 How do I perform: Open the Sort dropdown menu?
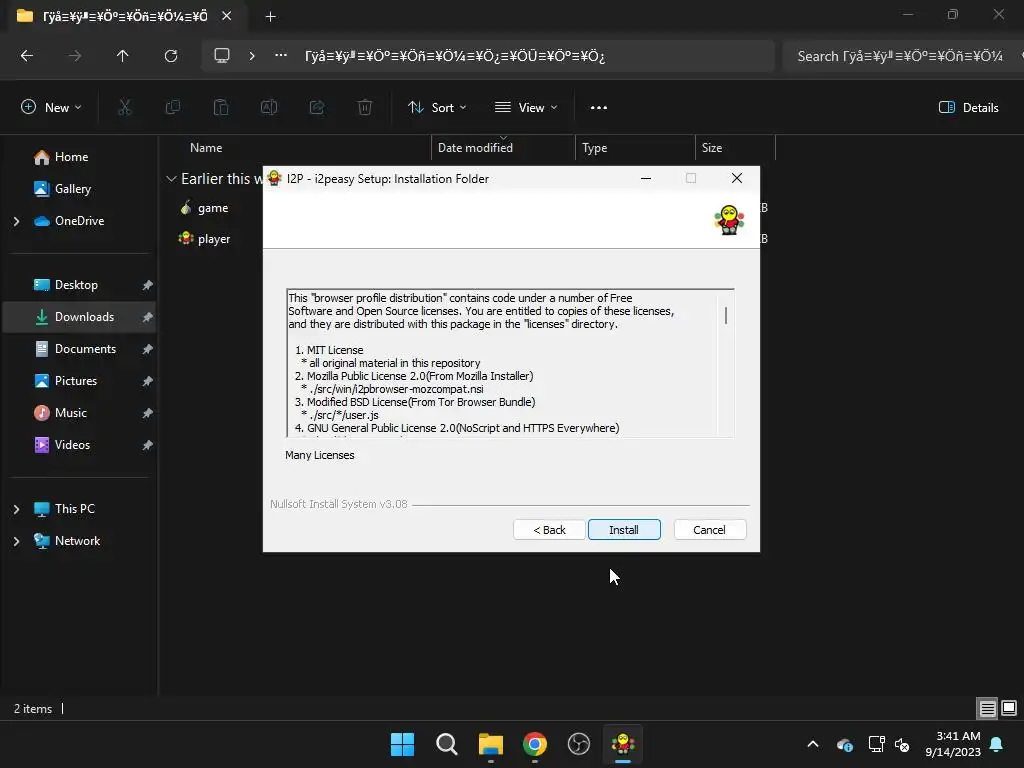(x=436, y=108)
